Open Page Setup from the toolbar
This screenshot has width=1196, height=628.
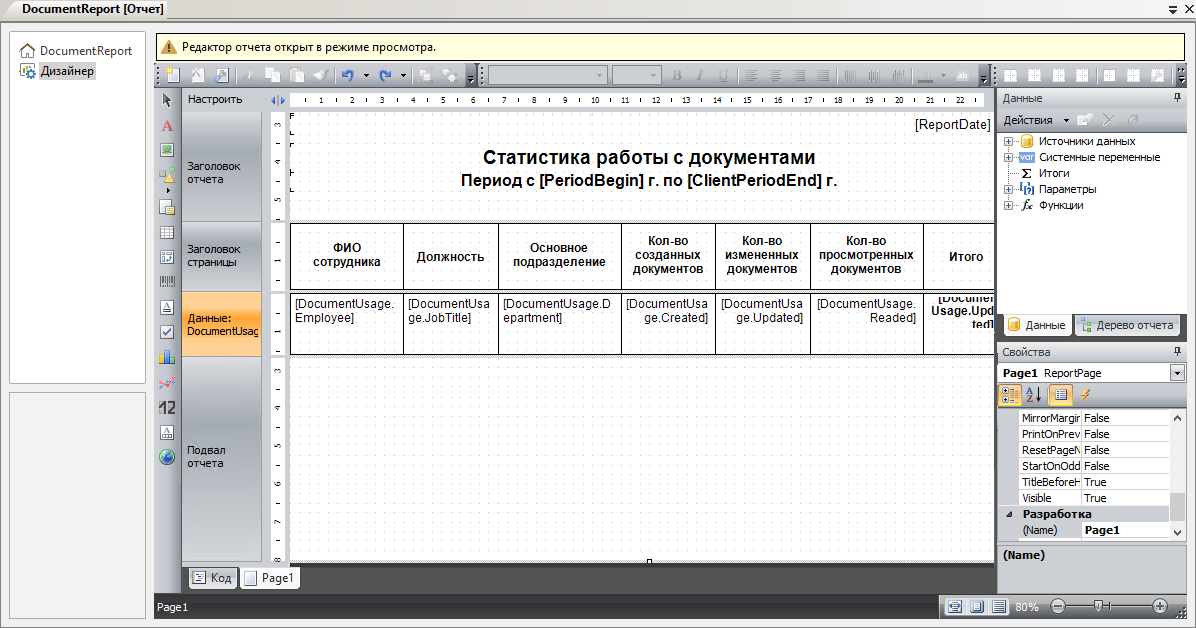[x=221, y=75]
